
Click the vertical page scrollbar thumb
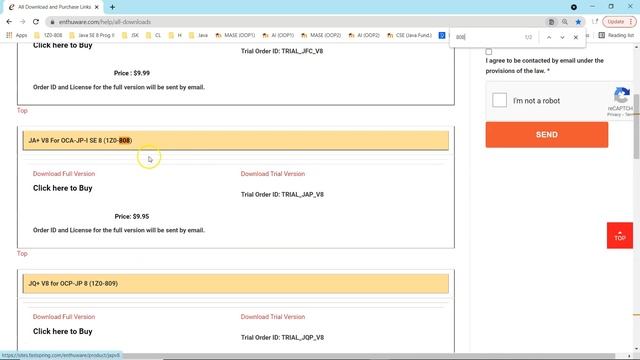636,127
